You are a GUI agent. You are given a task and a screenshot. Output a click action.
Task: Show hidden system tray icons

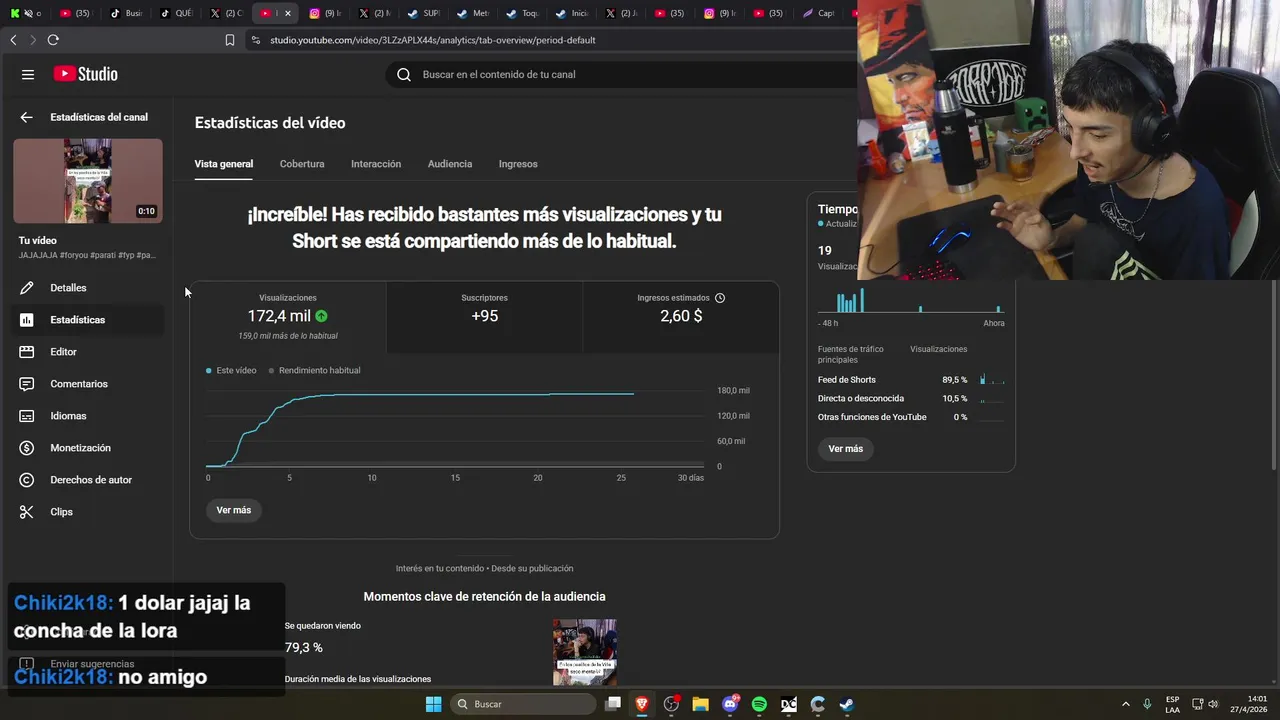click(x=1125, y=704)
